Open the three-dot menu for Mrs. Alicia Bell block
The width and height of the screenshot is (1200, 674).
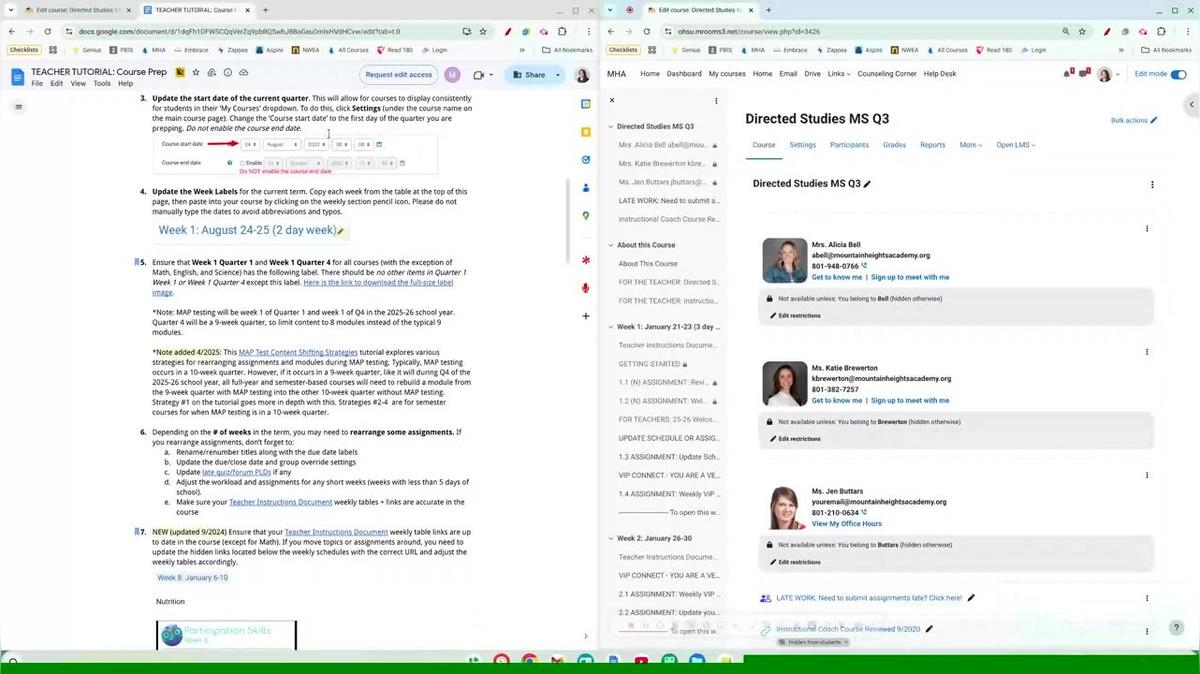coord(1147,229)
